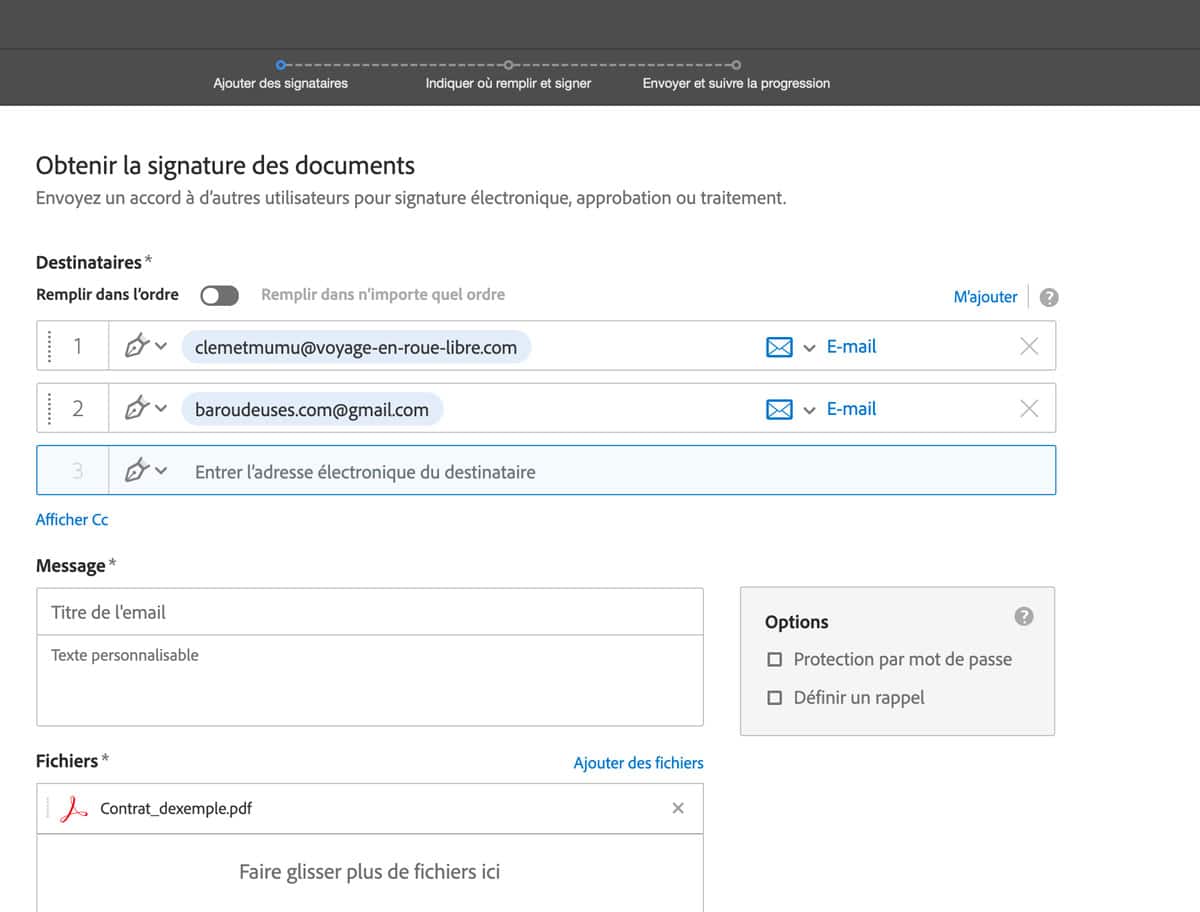This screenshot has width=1200, height=912.
Task: Enable Protection par mot de passe checkbox
Action: click(x=774, y=660)
